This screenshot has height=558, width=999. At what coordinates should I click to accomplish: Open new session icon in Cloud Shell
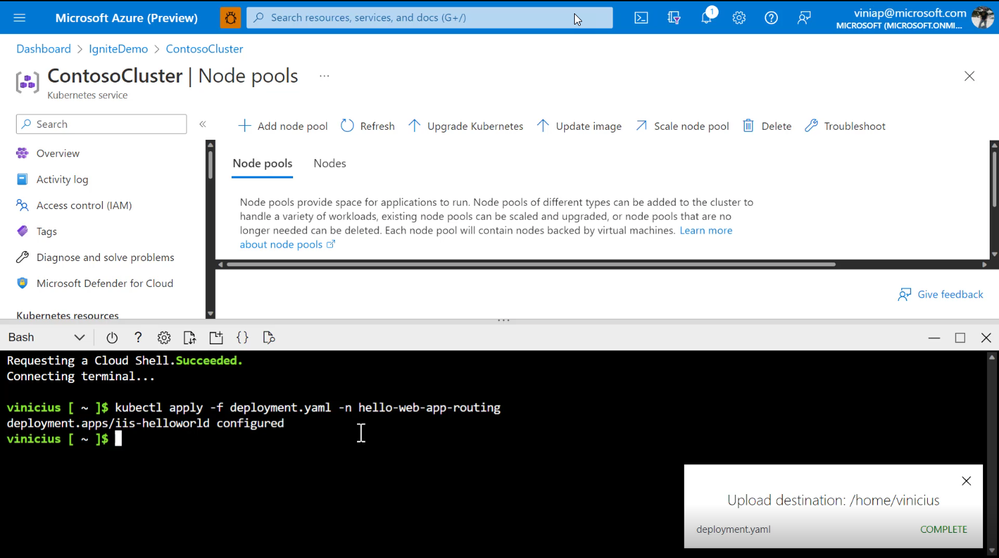[216, 338]
